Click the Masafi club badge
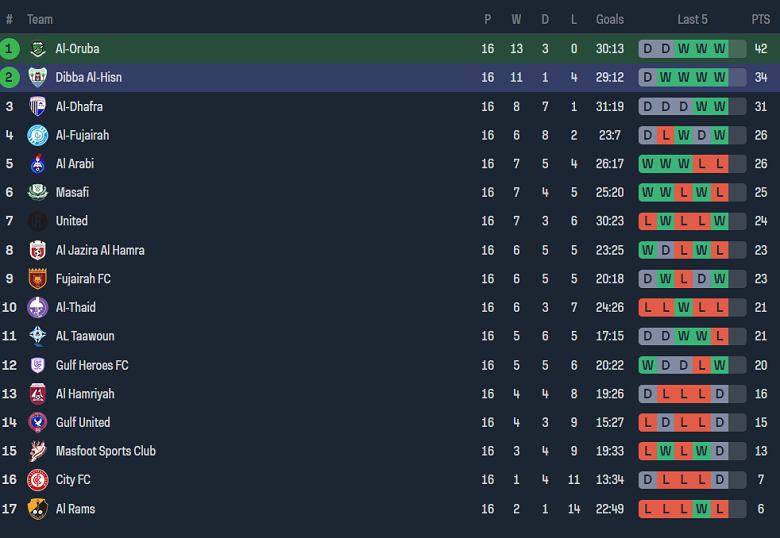Viewport: 780px width, 538px height. click(38, 192)
